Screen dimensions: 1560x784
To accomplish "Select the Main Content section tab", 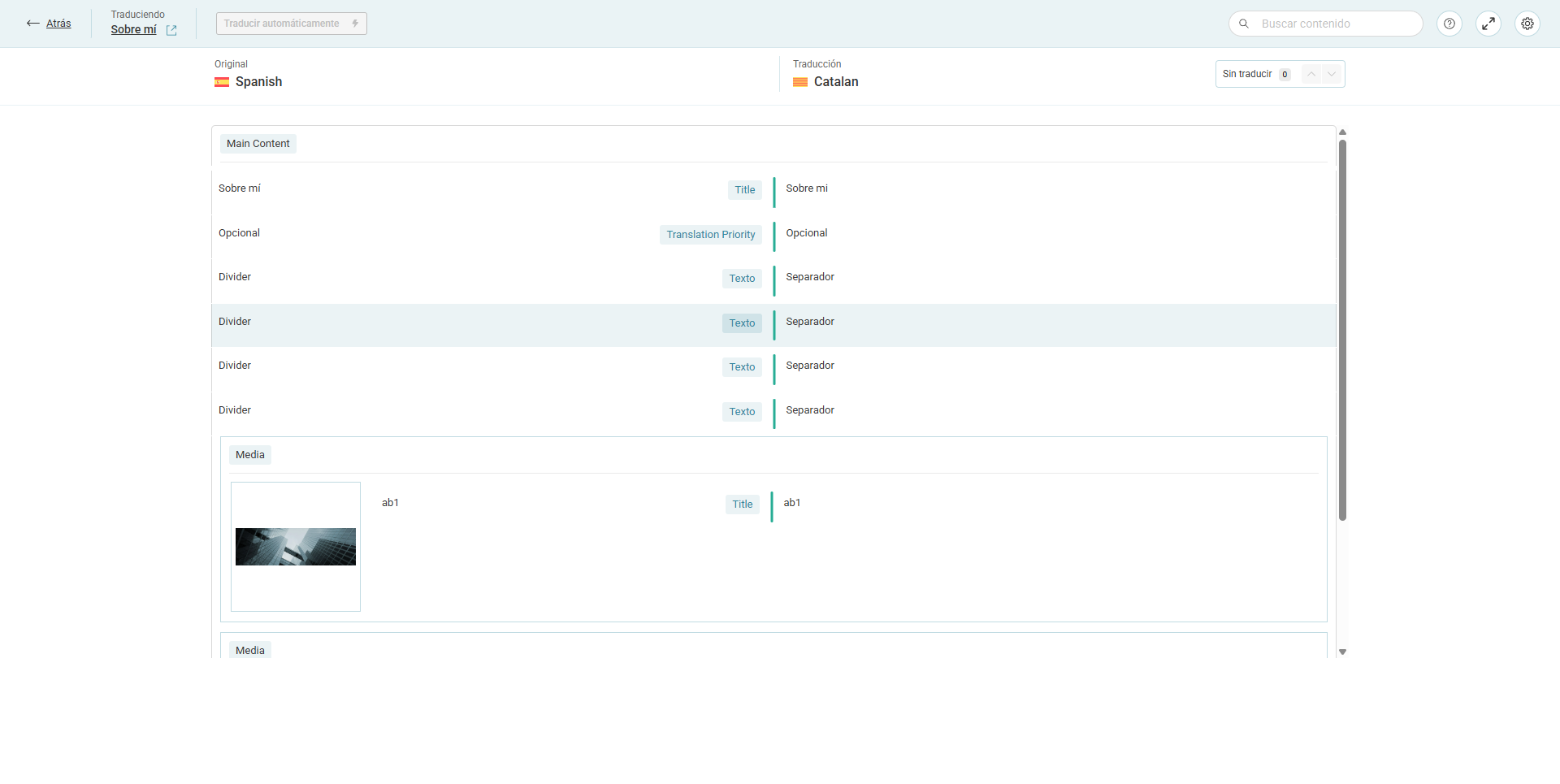I will tap(258, 144).
